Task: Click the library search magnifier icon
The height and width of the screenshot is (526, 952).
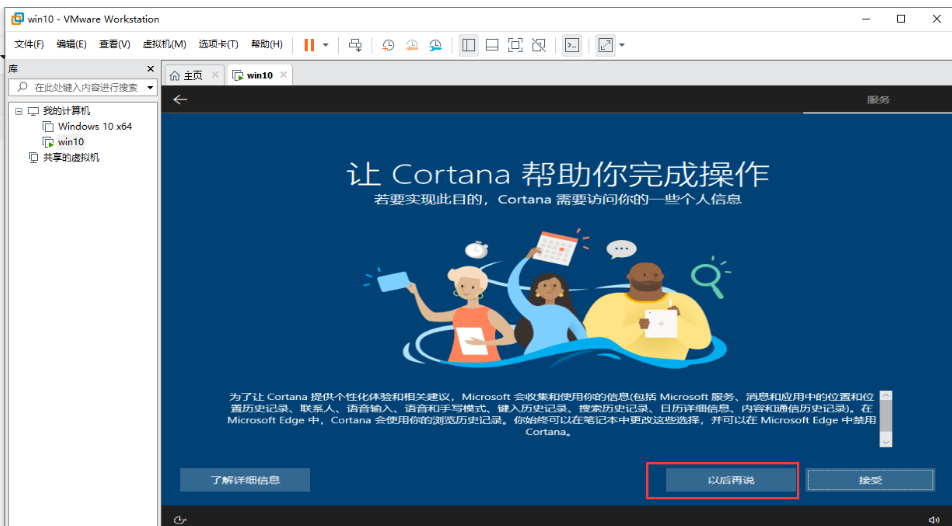Action: [x=22, y=87]
